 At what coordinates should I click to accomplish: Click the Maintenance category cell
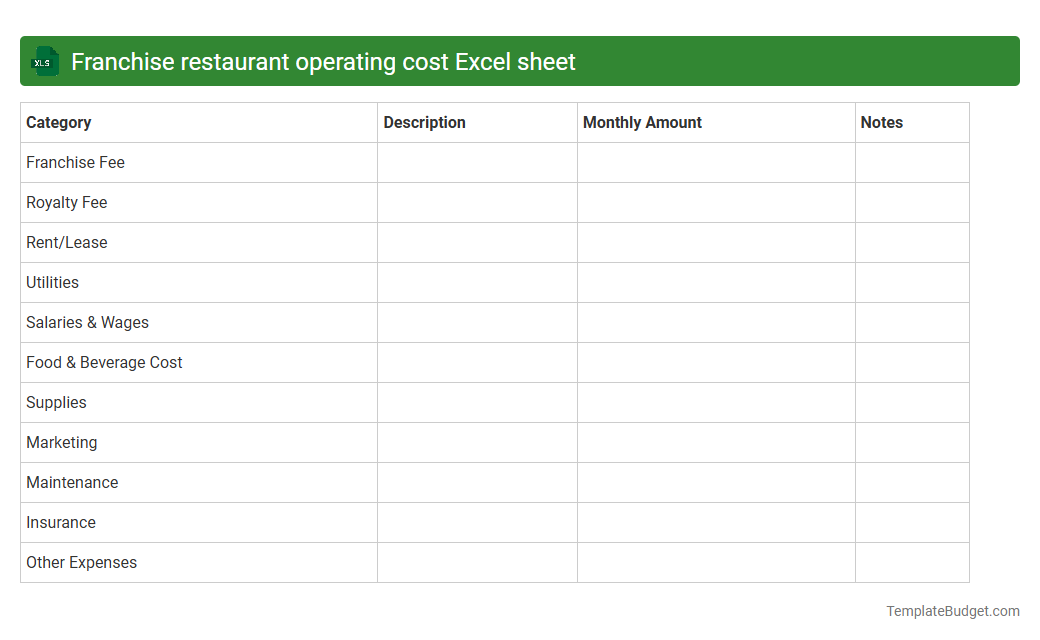click(x=72, y=482)
